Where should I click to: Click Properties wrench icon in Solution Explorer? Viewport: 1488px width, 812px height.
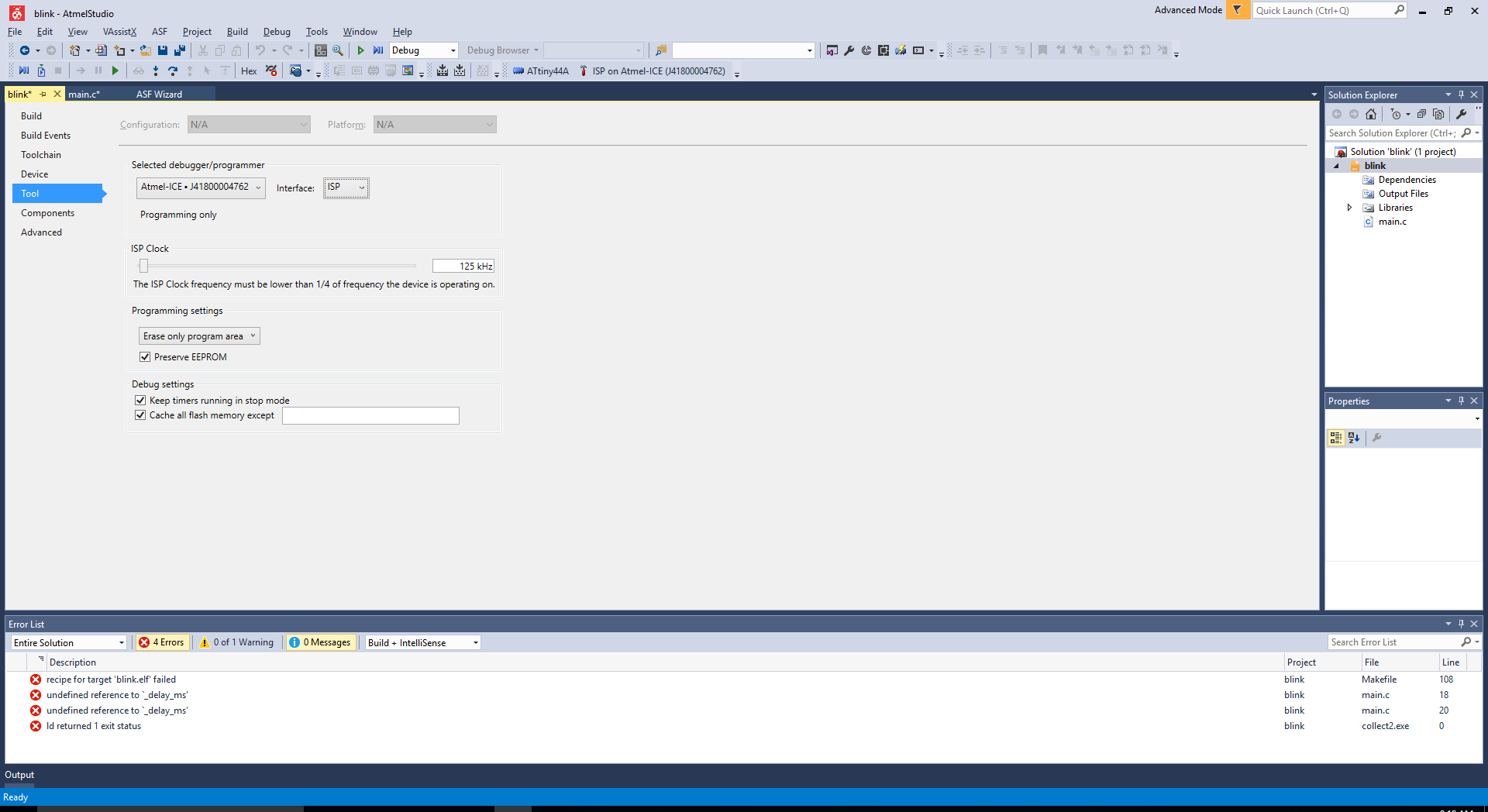point(1461,114)
